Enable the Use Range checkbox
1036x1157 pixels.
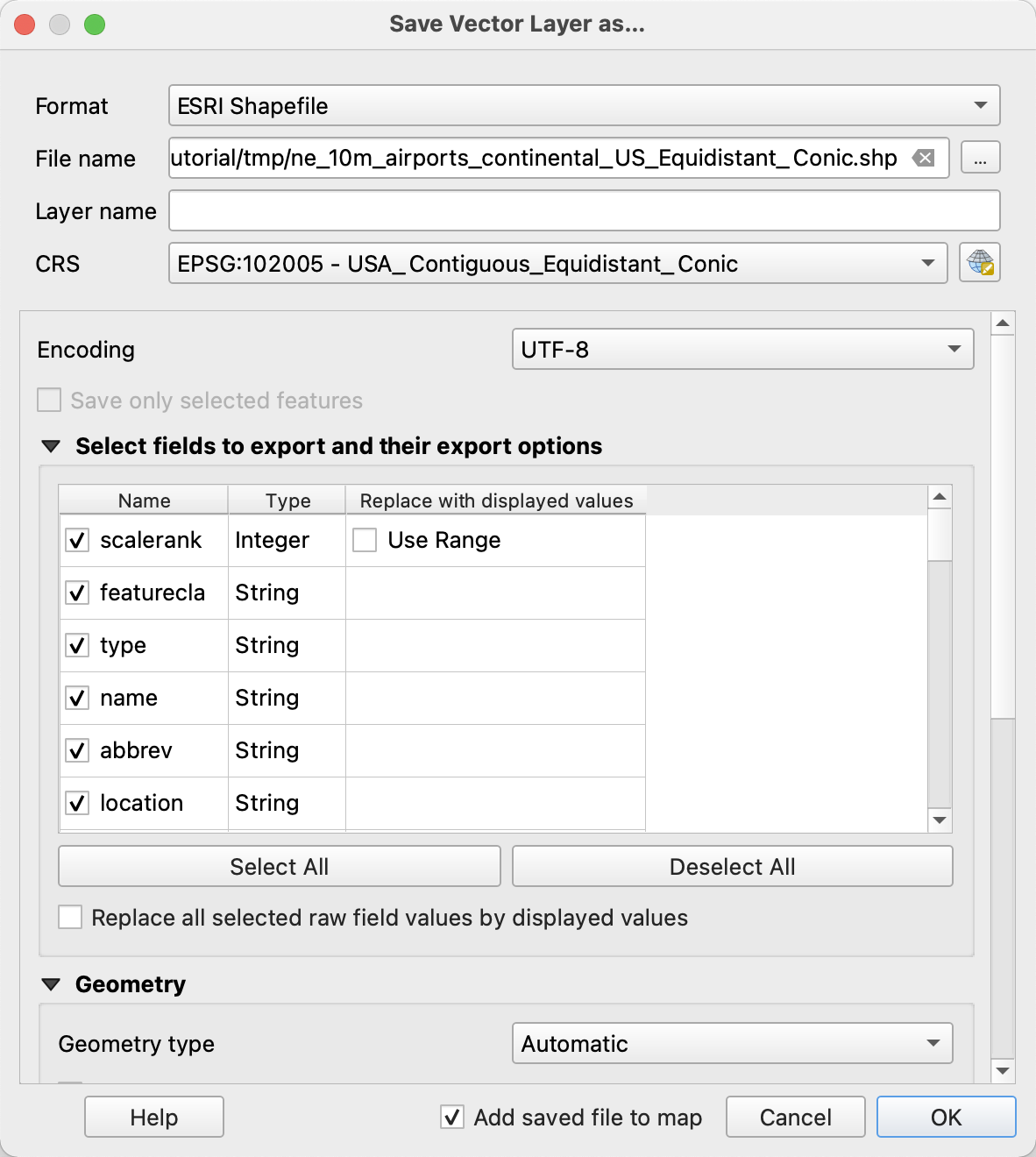(365, 540)
